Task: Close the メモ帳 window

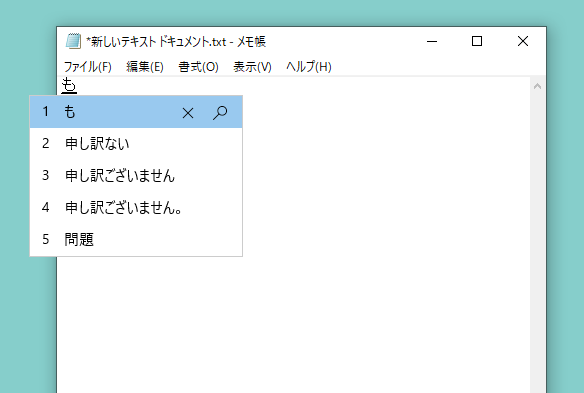Action: point(523,41)
